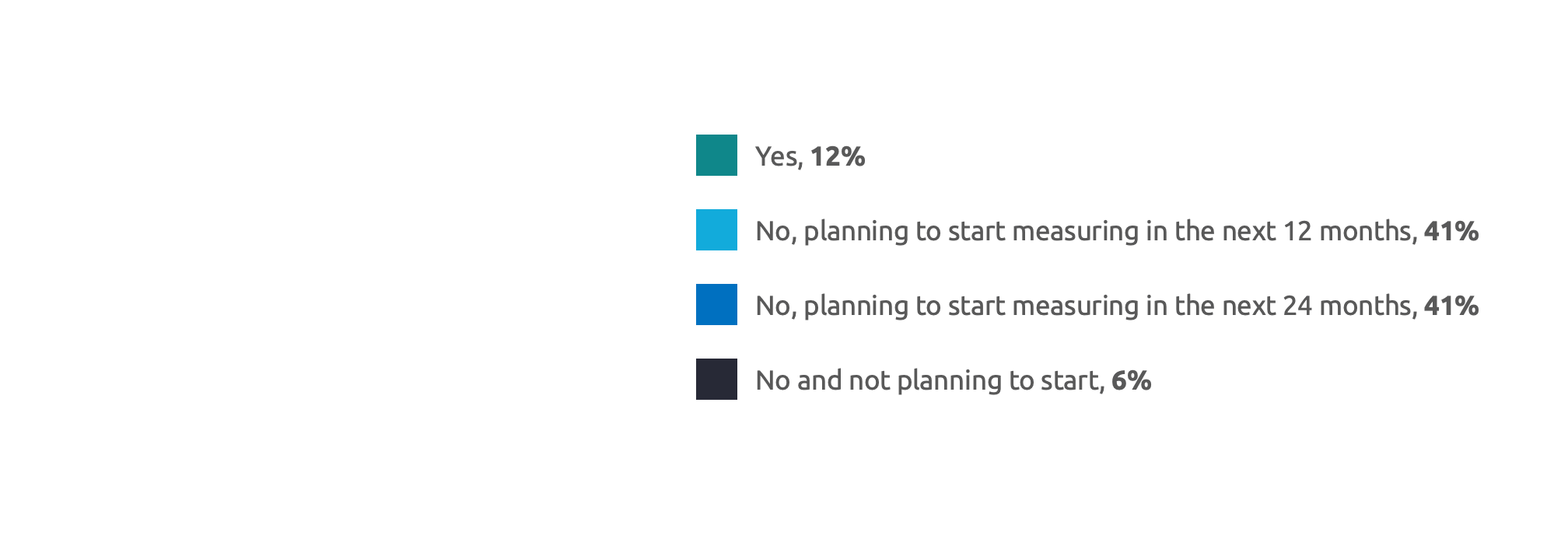
Task: Click 'start measuring' in the 12 months entry
Action: coord(1043,232)
